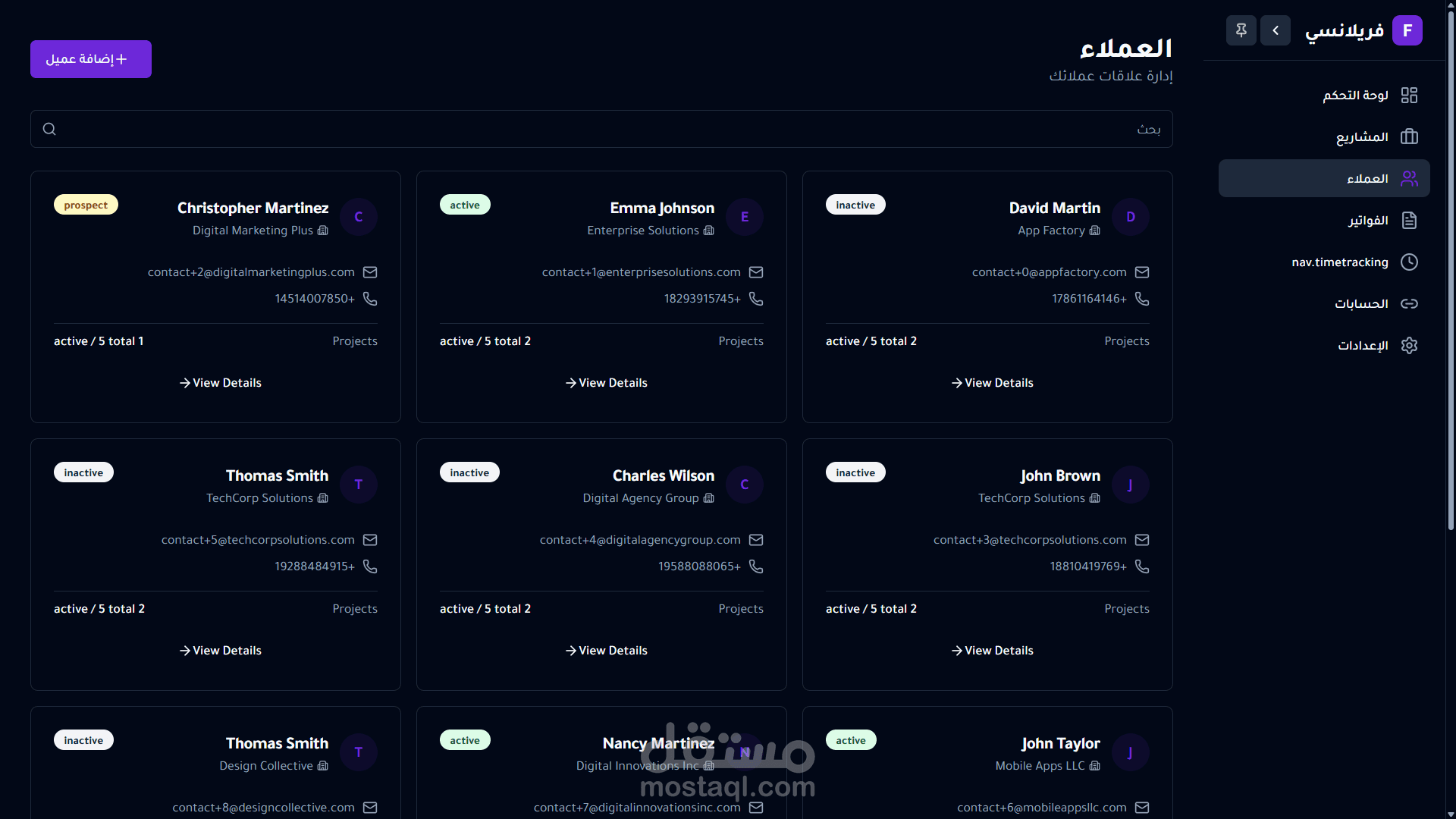This screenshot has width=1456, height=819.
Task: Open settings via gear icon
Action: 1409,345
